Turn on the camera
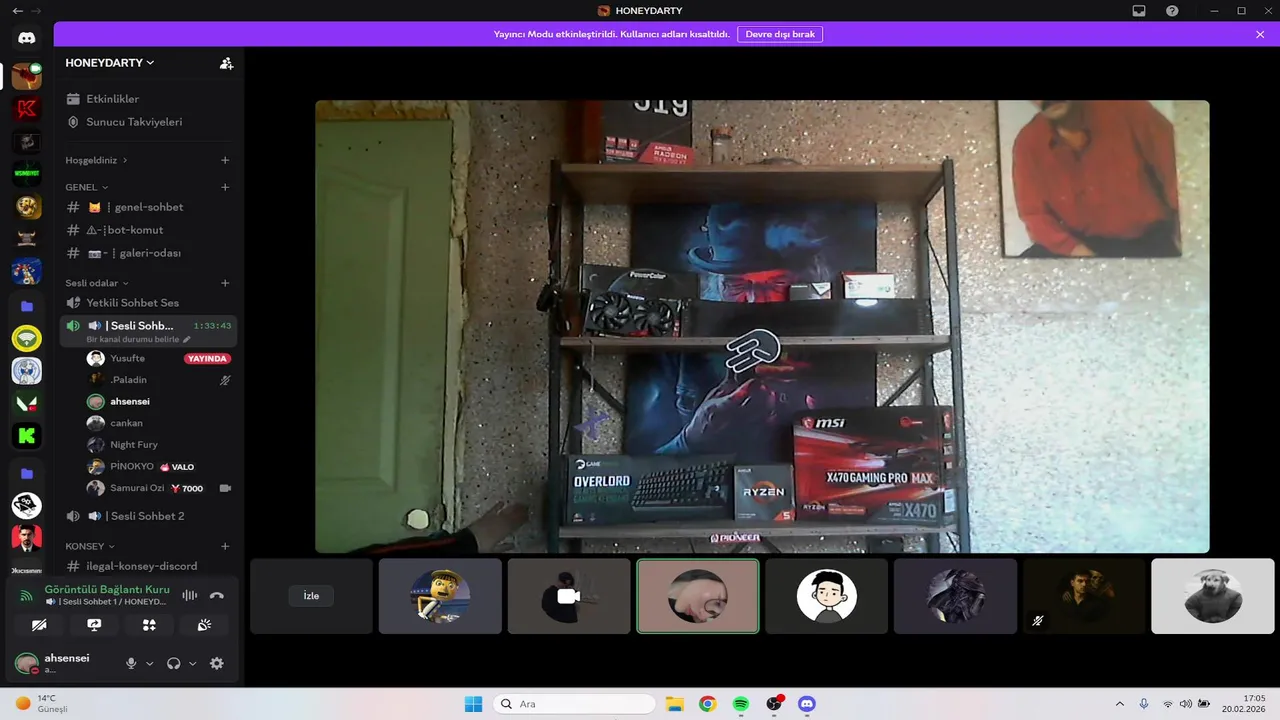The width and height of the screenshot is (1280, 720). (x=39, y=625)
